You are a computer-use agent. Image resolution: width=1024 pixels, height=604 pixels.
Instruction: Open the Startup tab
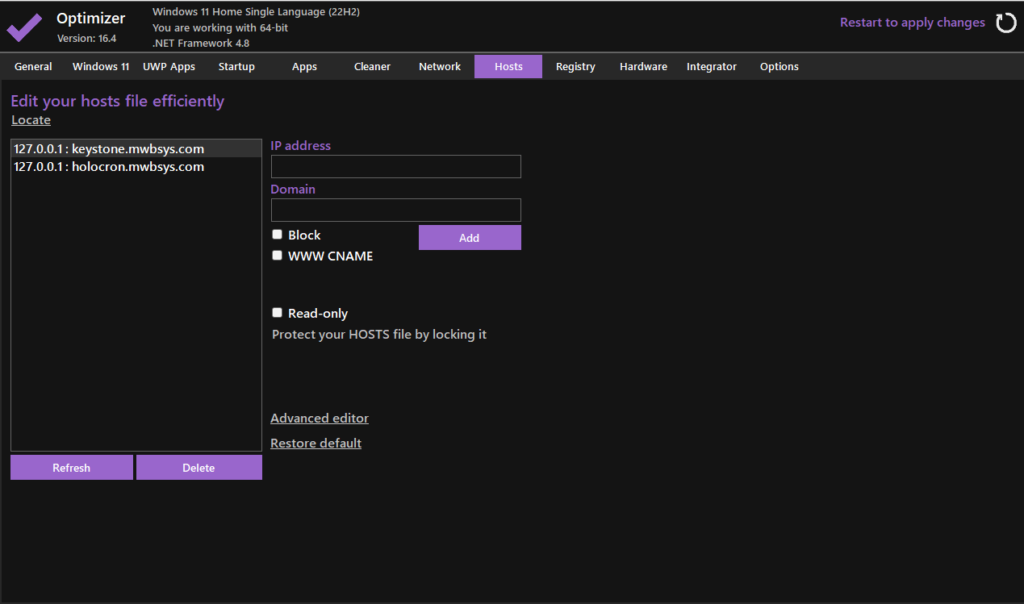click(237, 67)
